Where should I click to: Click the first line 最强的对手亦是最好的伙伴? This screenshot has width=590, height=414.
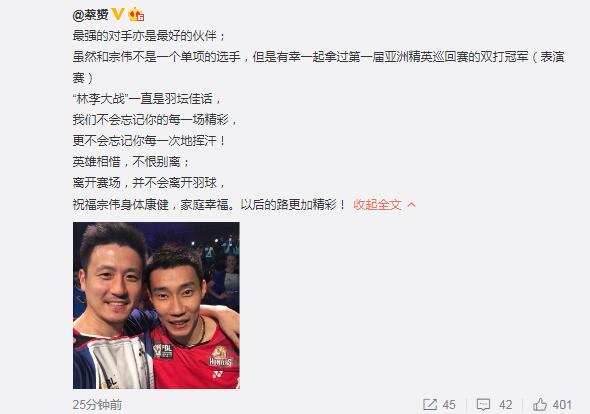point(149,36)
